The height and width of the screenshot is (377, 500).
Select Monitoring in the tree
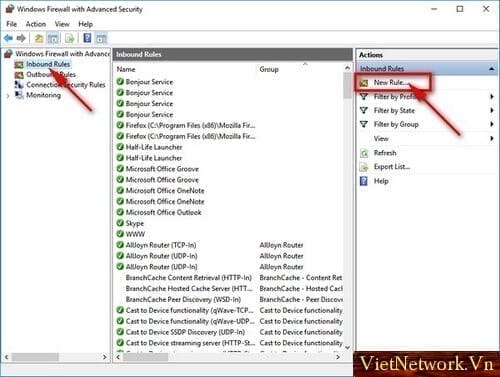(x=43, y=95)
